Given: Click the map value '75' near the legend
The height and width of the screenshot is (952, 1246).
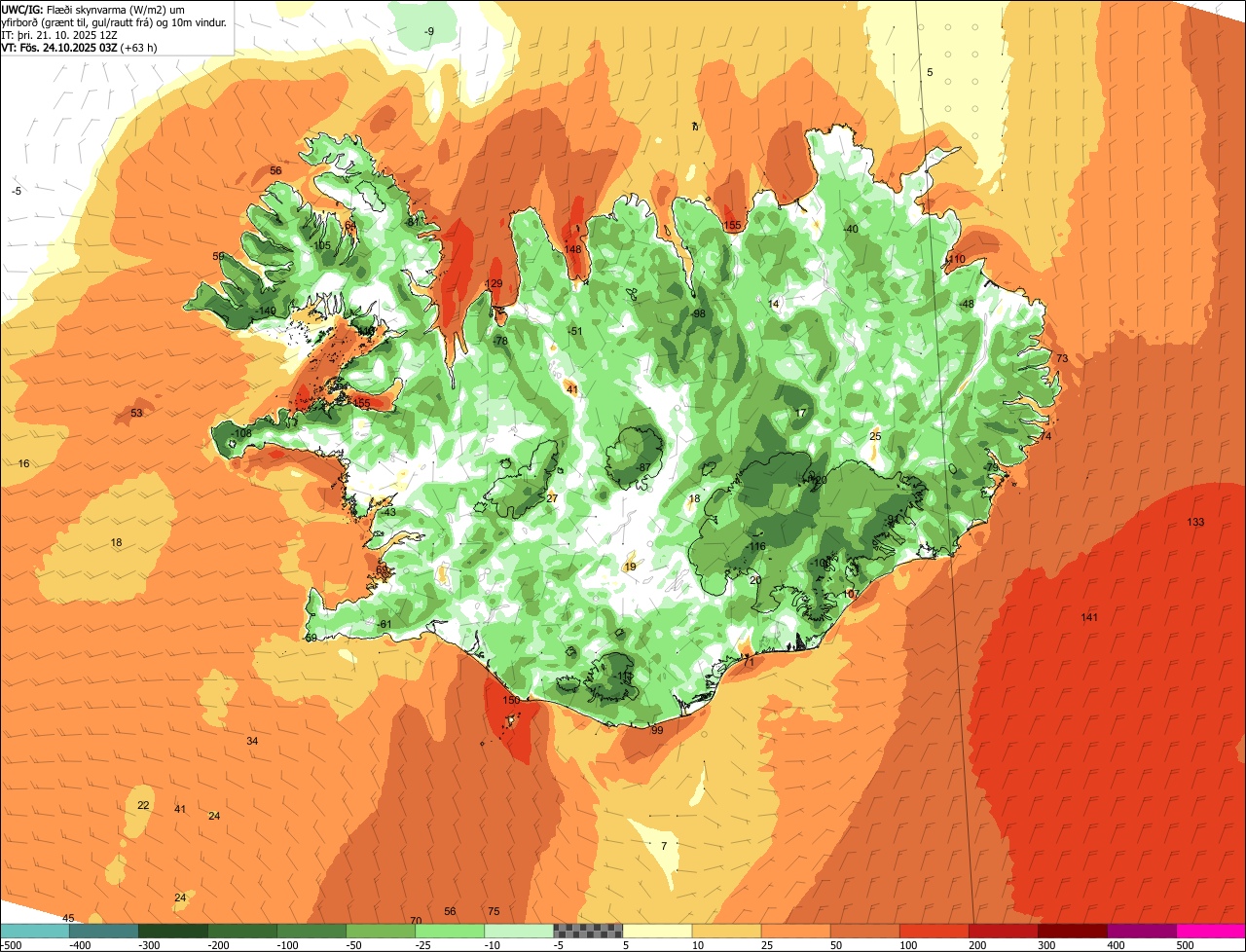Looking at the screenshot, I should (494, 912).
